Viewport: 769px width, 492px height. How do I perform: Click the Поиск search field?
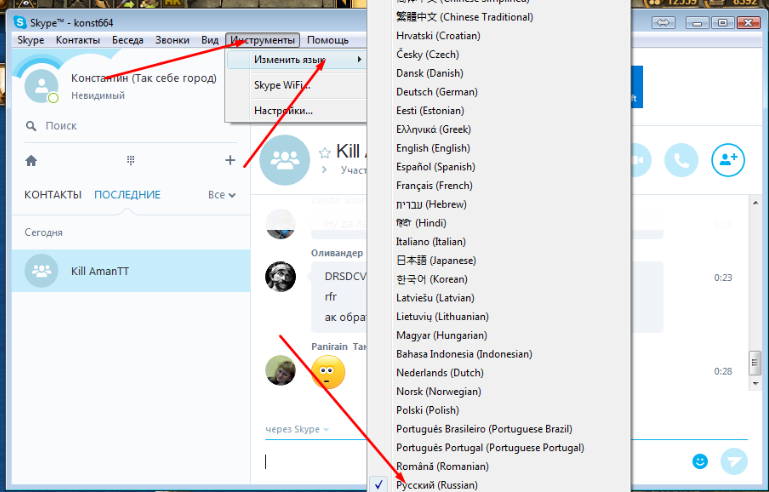(132, 126)
